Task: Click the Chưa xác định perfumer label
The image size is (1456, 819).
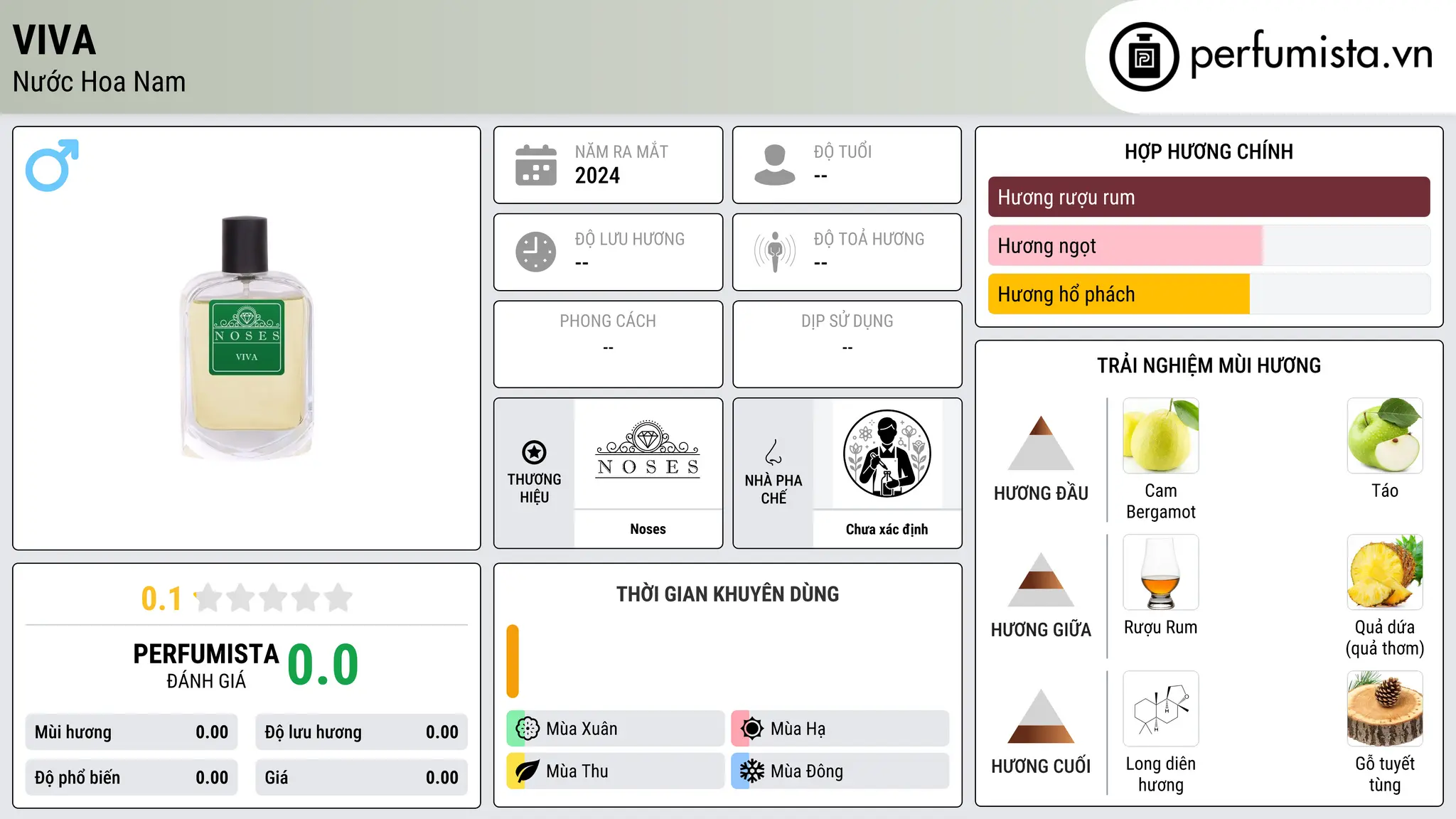Action: pyautogui.click(x=887, y=529)
